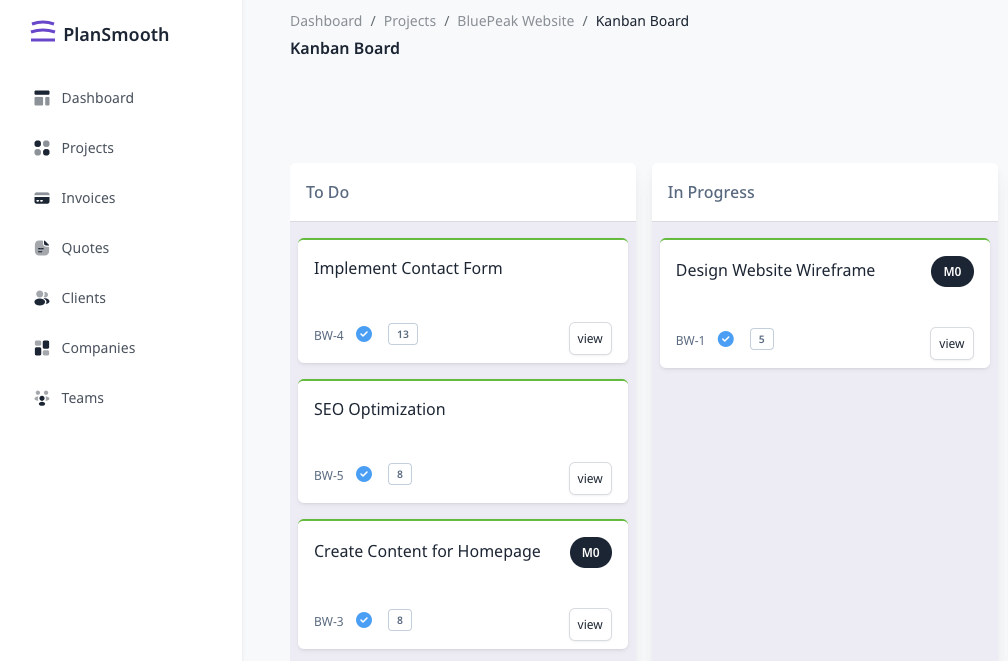The image size is (1008, 661).
Task: Go to Dashboard via breadcrumb
Action: pyautogui.click(x=326, y=21)
